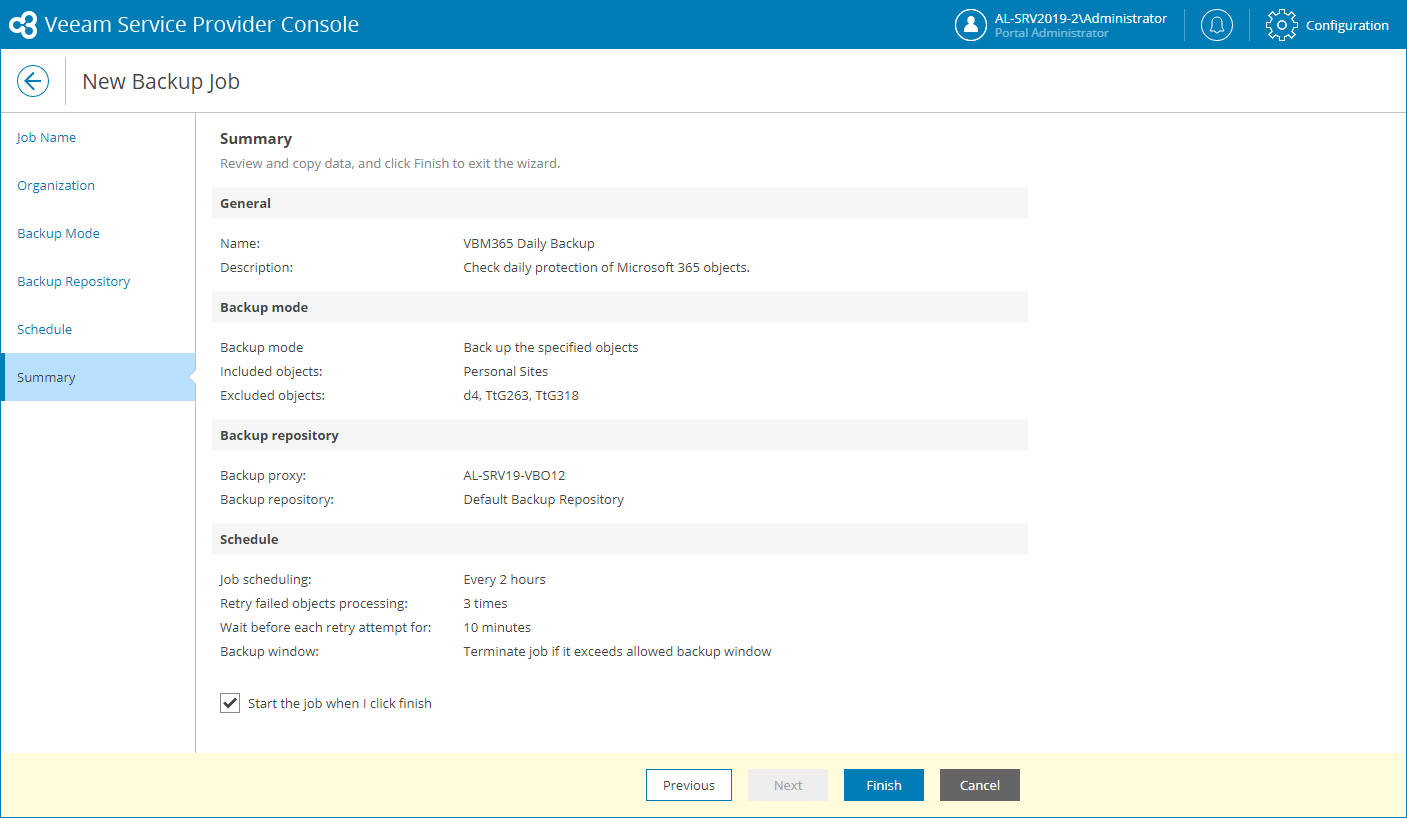Open the Configuration link text

click(x=1347, y=25)
